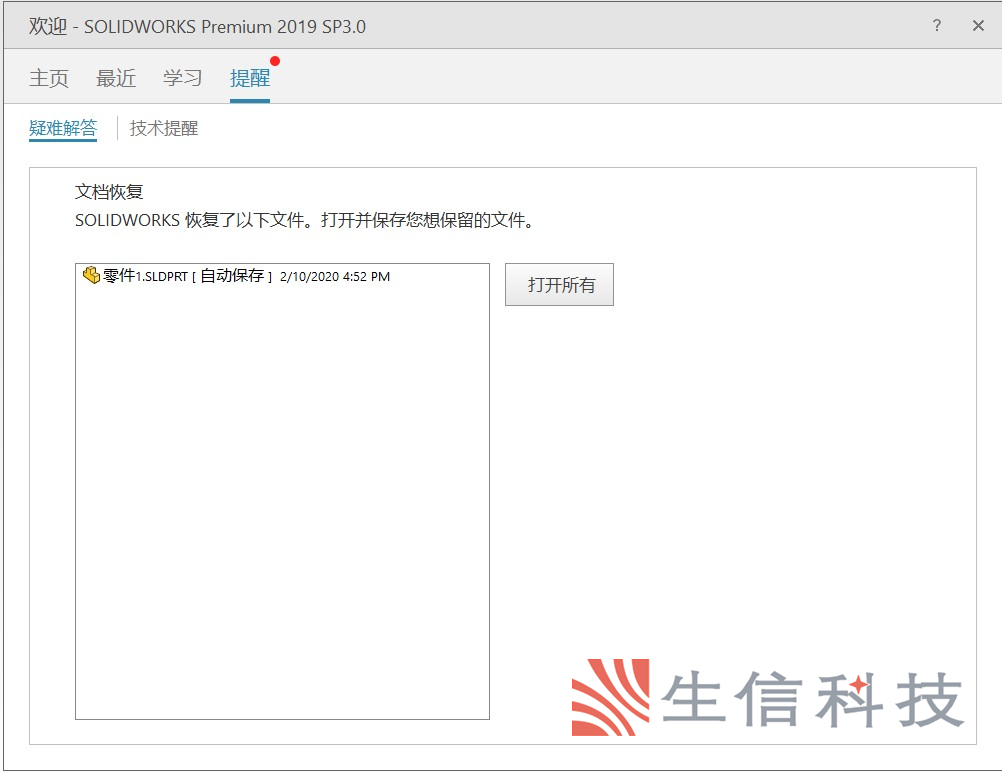Open the 最近 tab
The width and height of the screenshot is (1002, 773).
coord(115,78)
